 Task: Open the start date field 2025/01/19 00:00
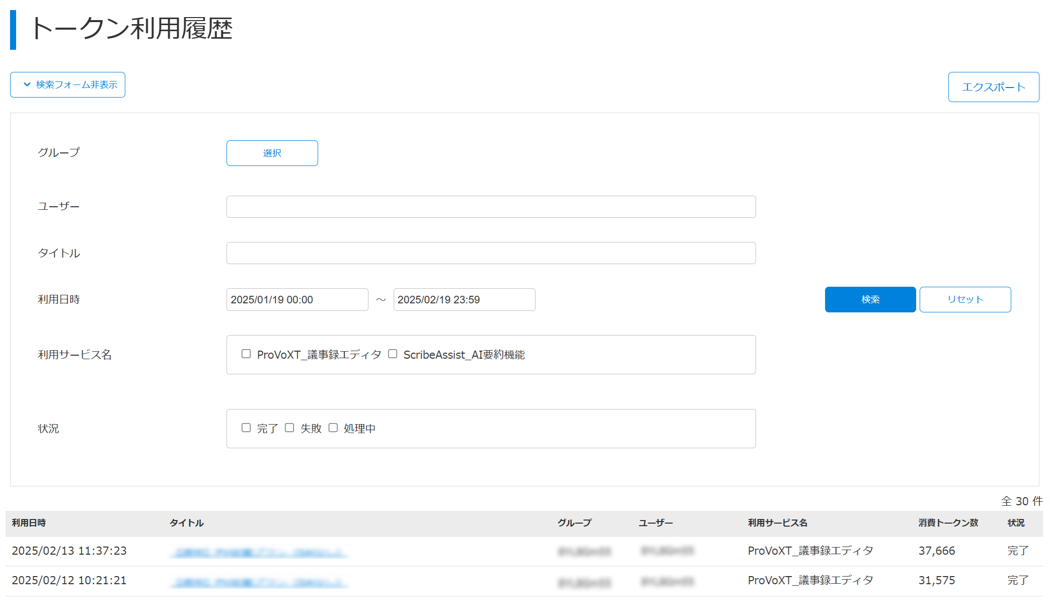(297, 300)
